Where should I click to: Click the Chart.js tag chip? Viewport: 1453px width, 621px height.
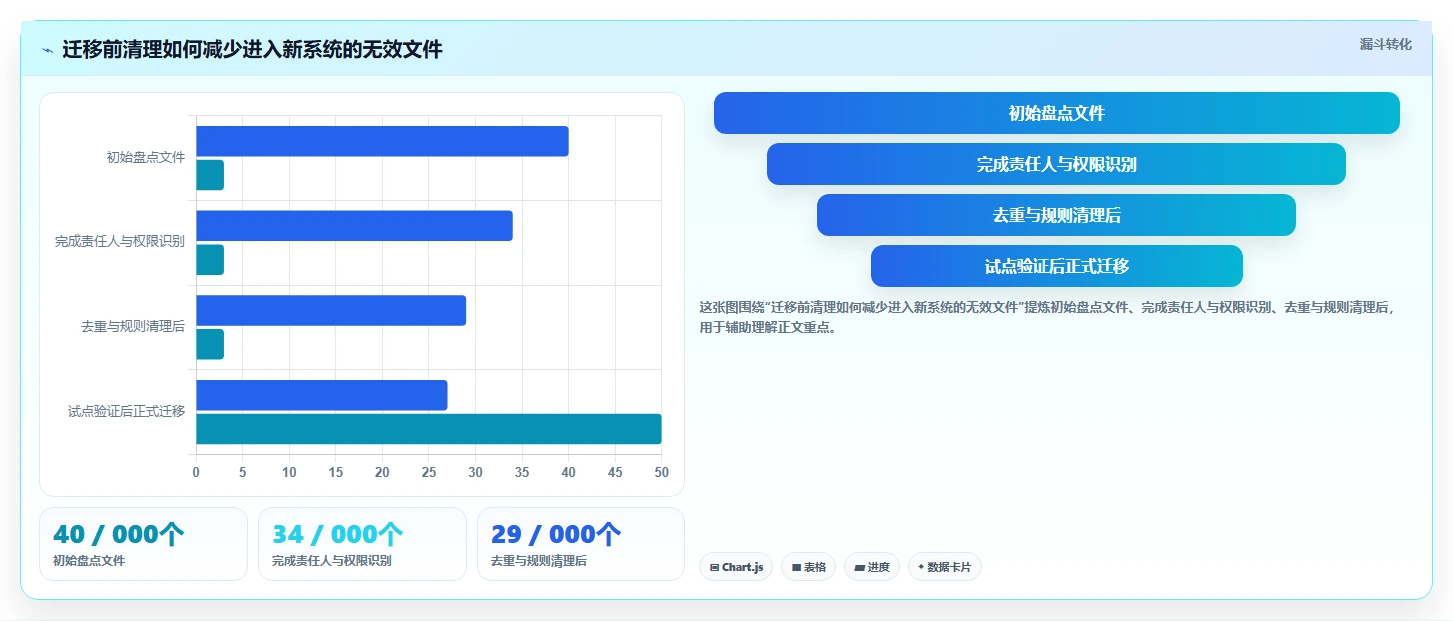coord(736,567)
